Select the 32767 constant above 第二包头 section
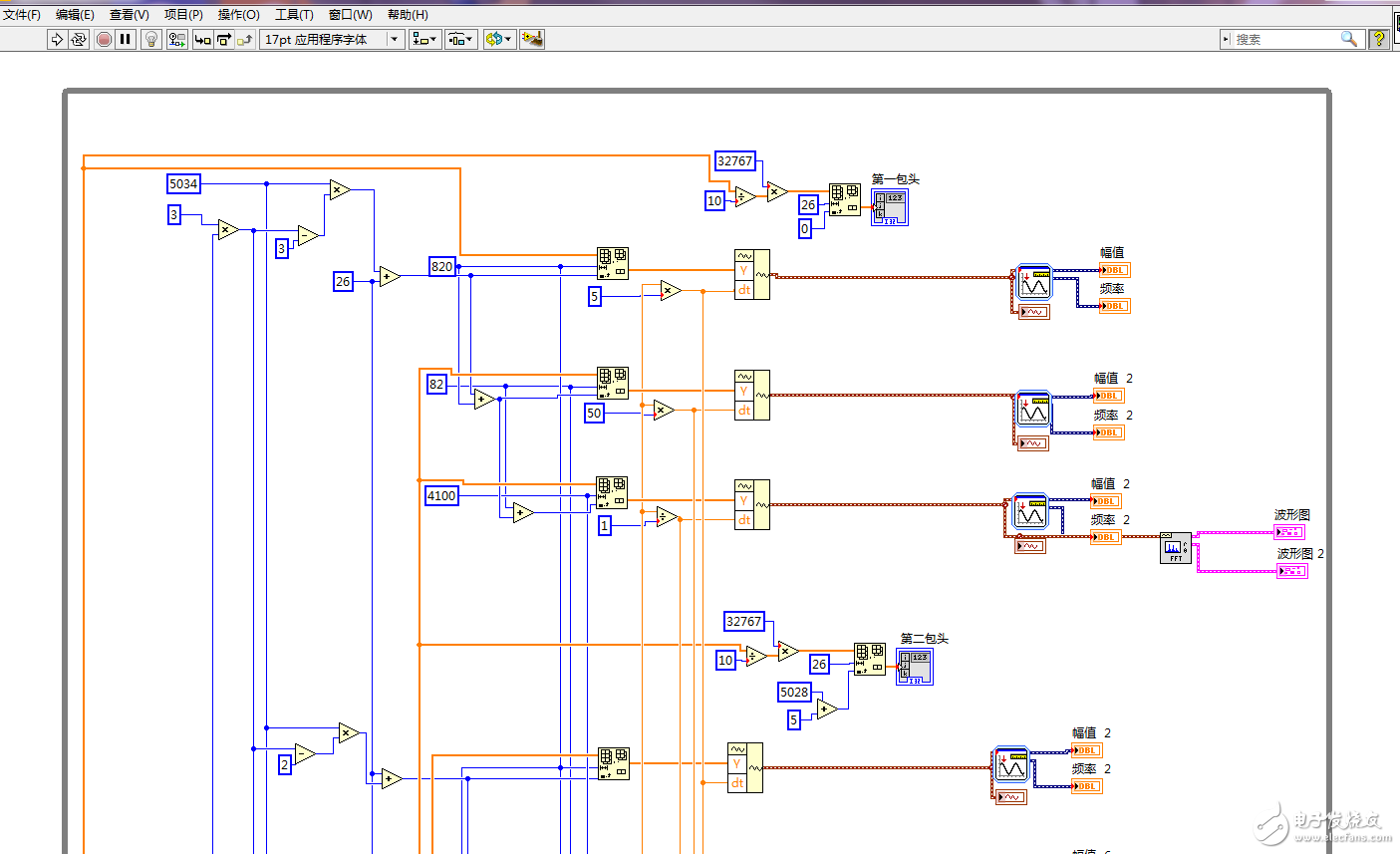 743,621
